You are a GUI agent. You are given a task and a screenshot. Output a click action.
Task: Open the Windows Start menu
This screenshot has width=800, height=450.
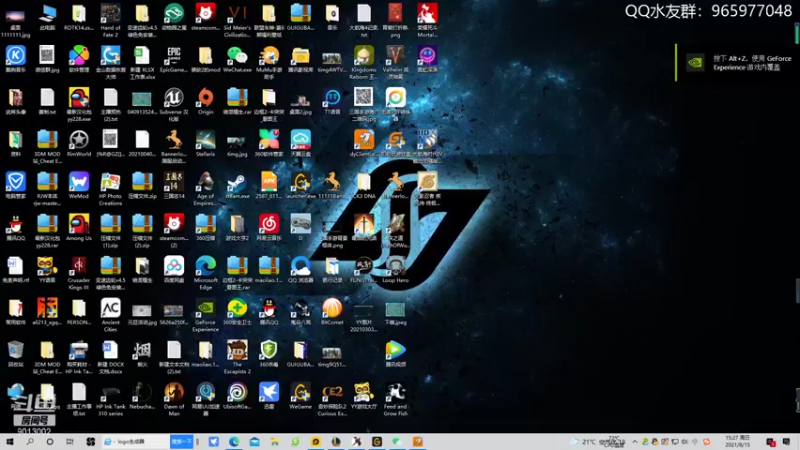pyautogui.click(x=10, y=442)
